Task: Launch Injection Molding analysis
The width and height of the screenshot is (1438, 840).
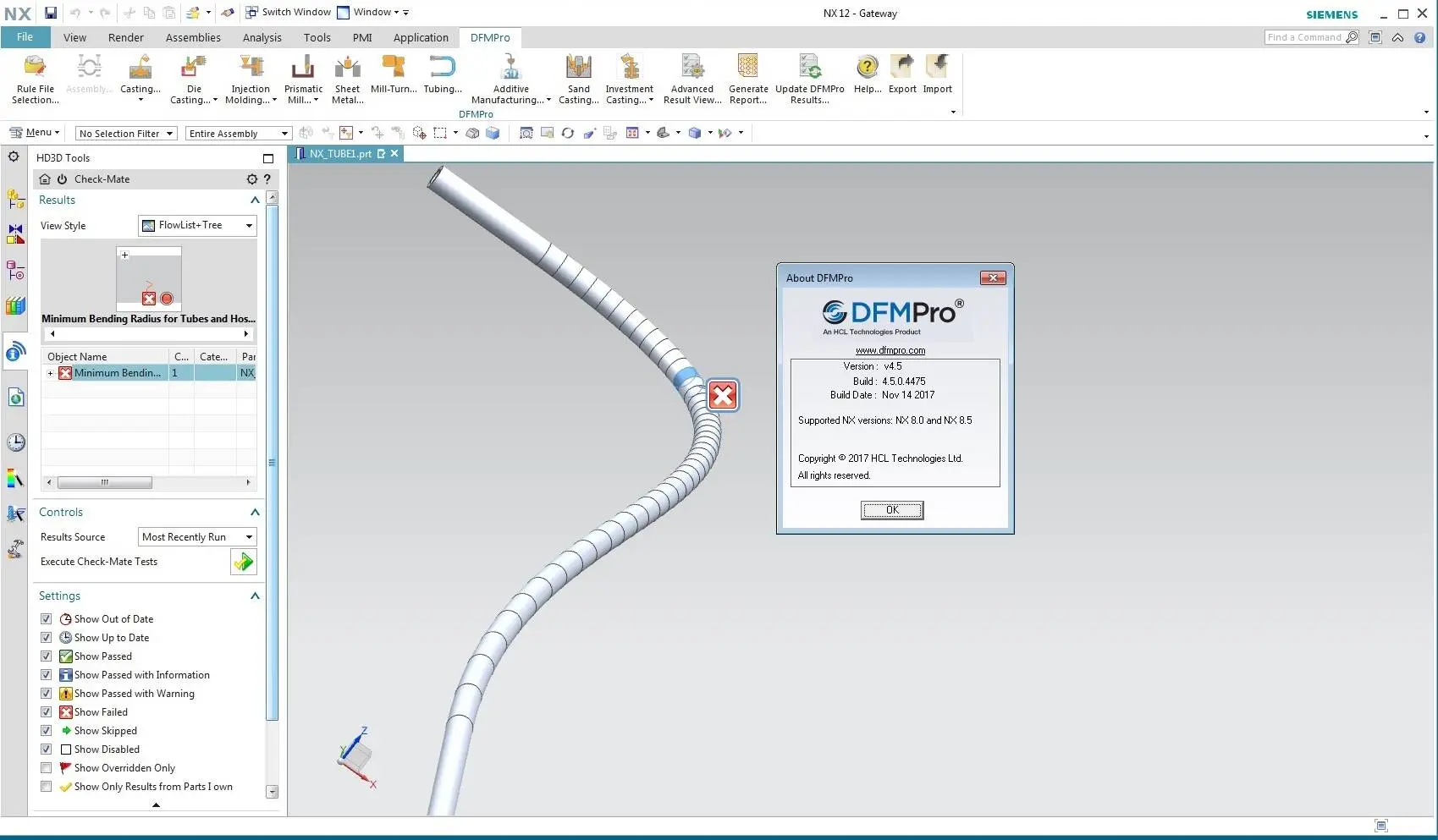Action: (251, 79)
